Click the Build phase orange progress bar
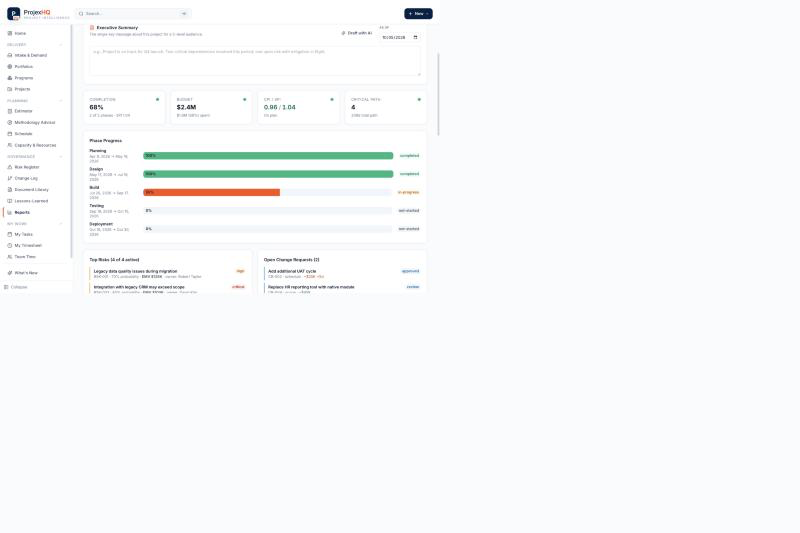Viewport: 800px width, 533px height. tap(212, 192)
